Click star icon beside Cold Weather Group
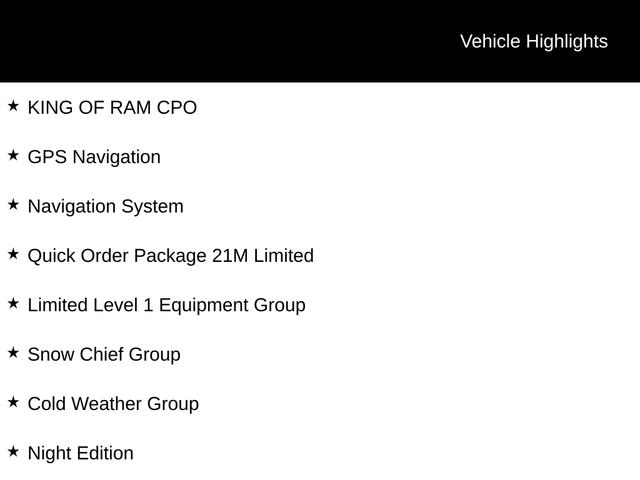640x480 pixels. [13, 402]
